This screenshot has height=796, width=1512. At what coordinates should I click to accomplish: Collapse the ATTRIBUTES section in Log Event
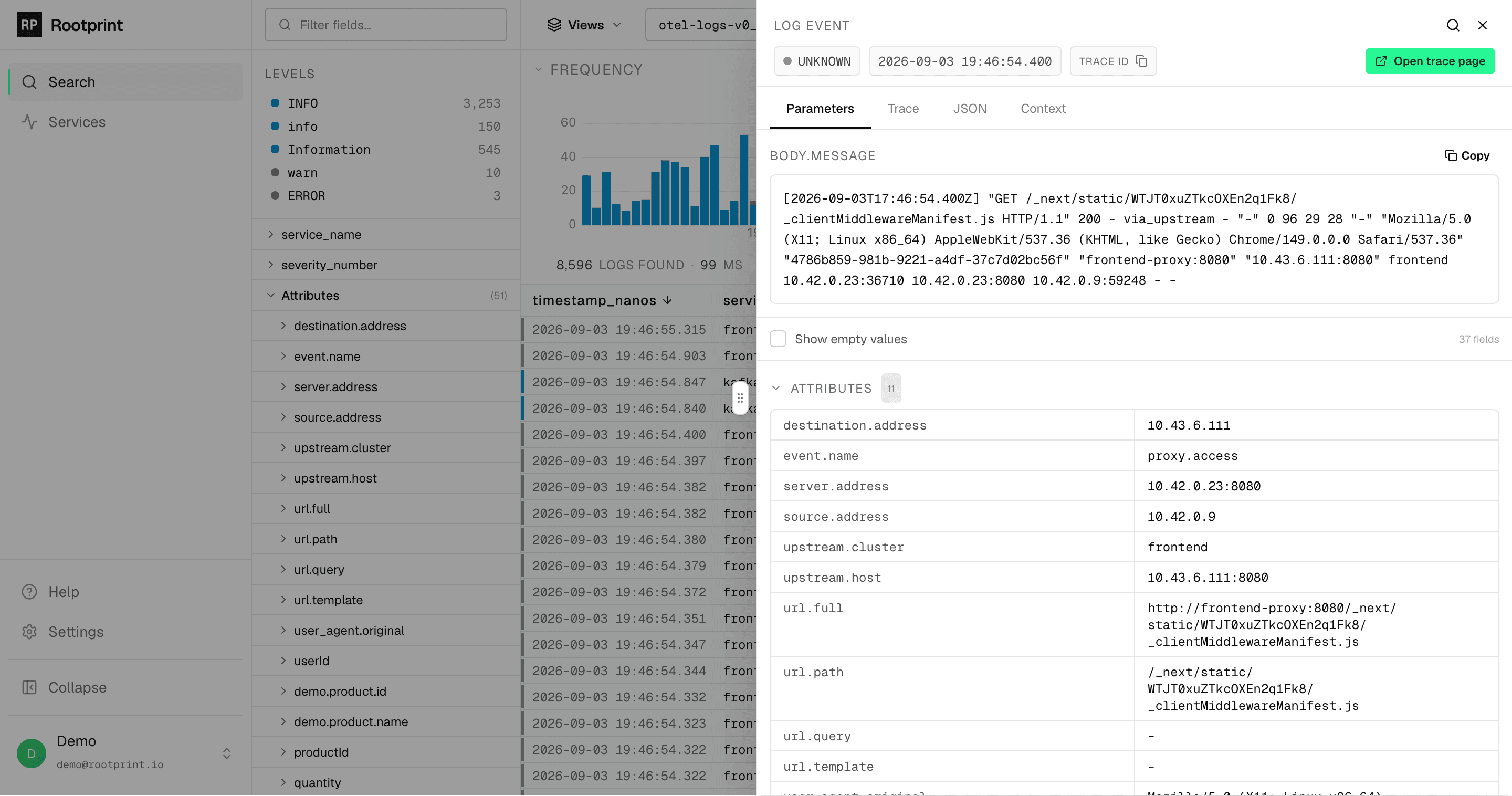coord(776,388)
